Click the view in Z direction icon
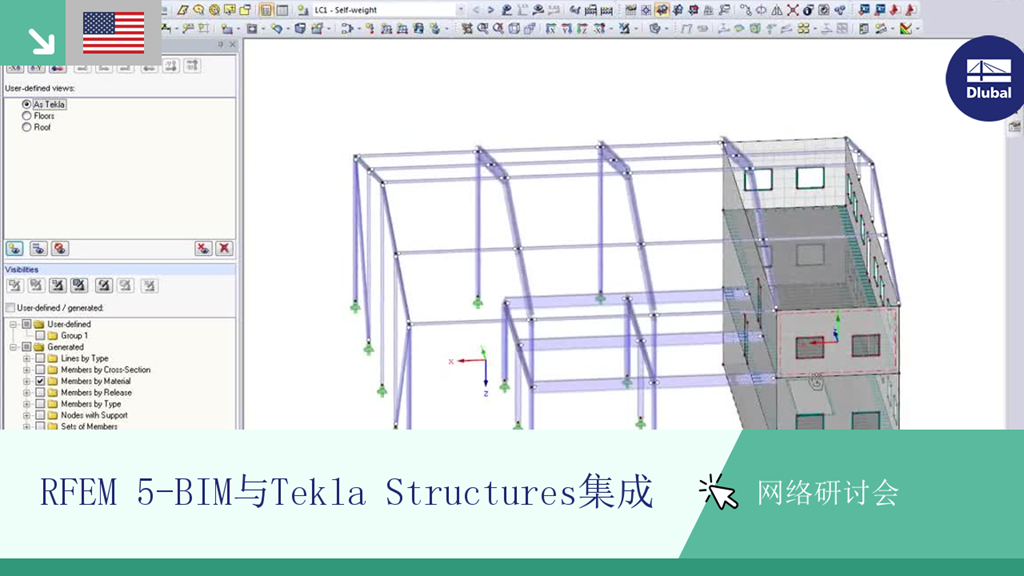This screenshot has height=576, width=1024. point(583,28)
